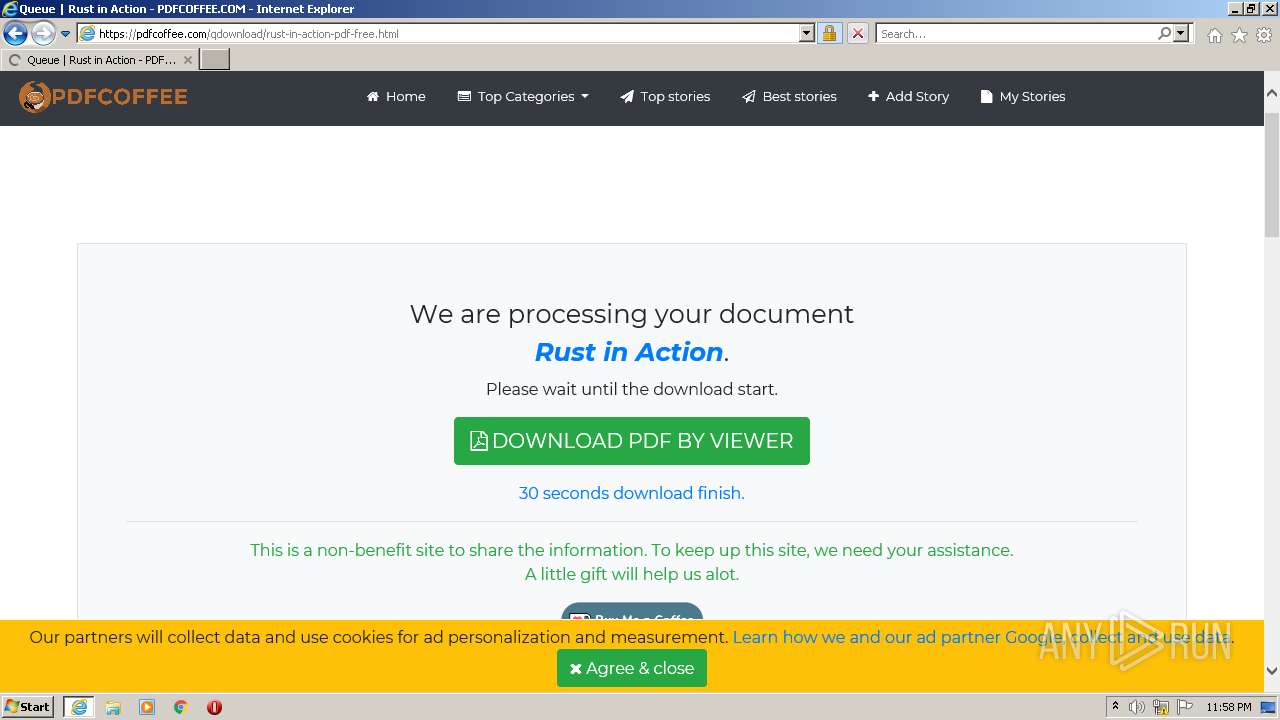Open the Tools gear icon
Image resolution: width=1280 pixels, height=720 pixels.
[x=1264, y=35]
